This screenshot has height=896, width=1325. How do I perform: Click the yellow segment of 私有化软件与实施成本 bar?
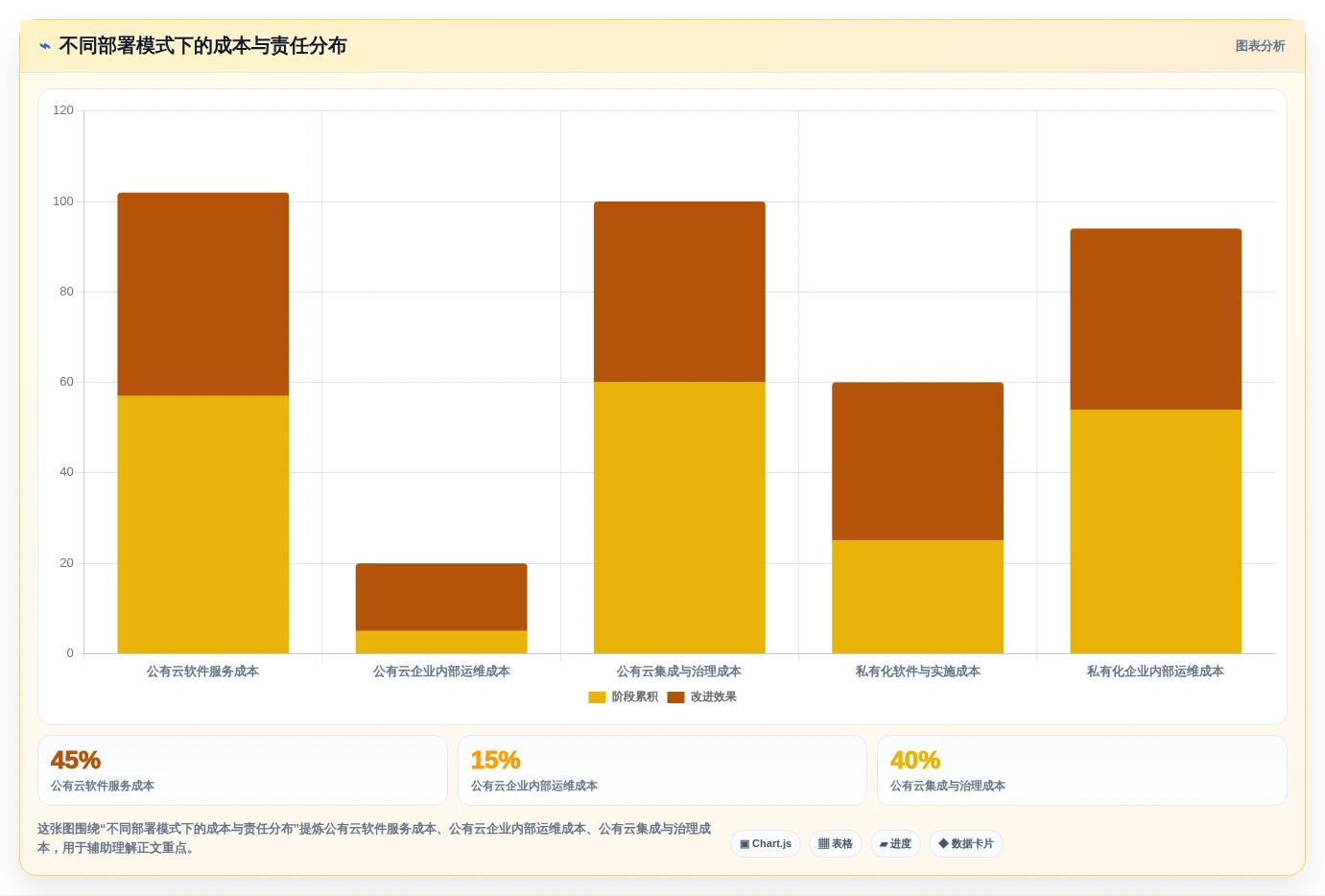[917, 597]
